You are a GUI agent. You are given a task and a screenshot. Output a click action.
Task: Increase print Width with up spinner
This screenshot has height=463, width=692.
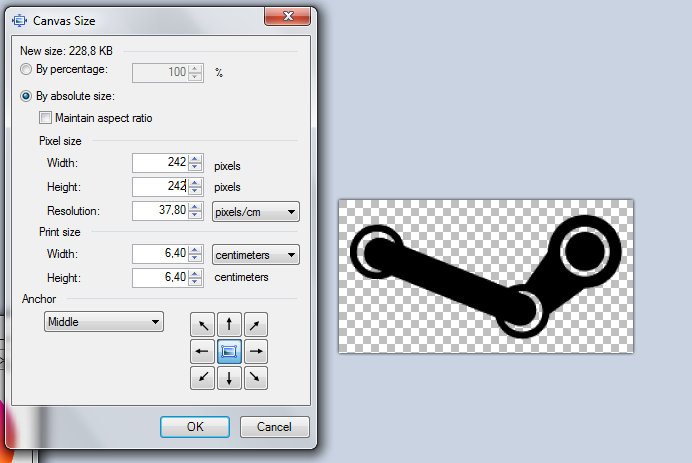click(195, 249)
